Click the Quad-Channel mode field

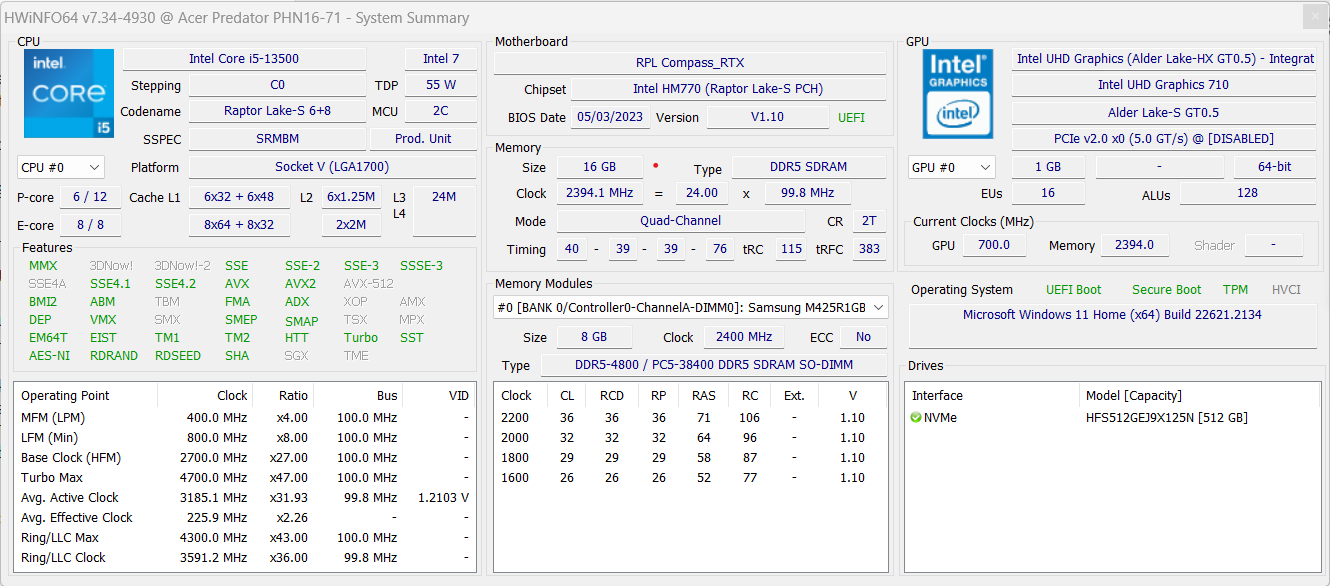coord(681,221)
